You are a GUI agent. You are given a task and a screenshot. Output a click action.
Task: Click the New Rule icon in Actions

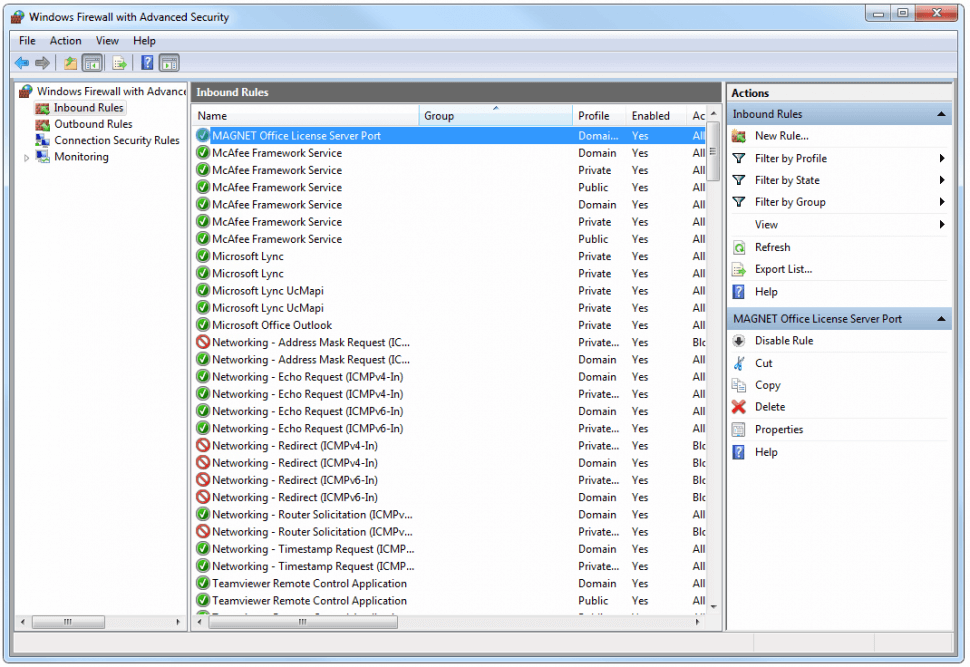(x=739, y=136)
